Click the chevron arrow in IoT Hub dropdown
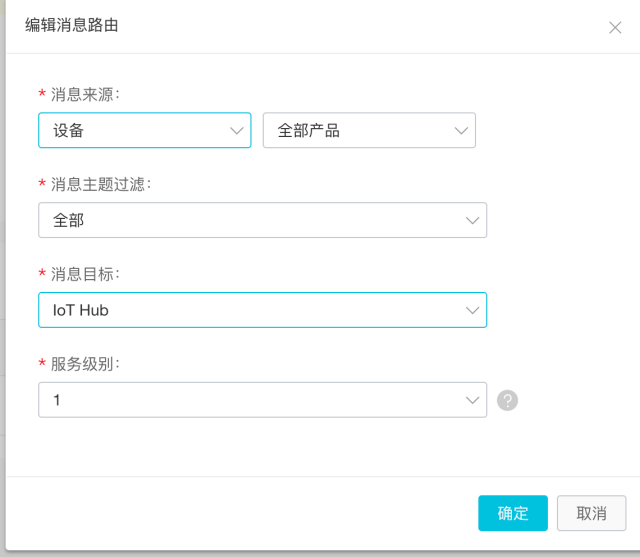 [x=472, y=310]
